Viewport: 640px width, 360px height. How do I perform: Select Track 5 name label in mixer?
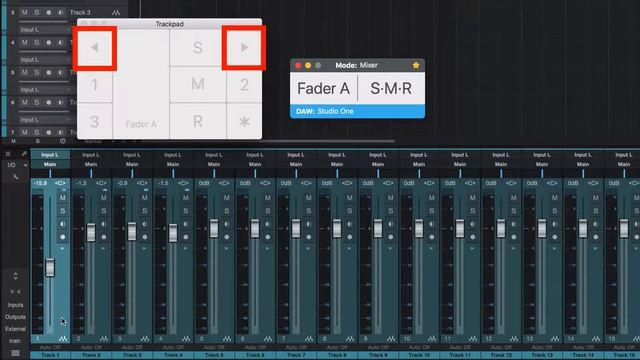[x=214, y=356]
